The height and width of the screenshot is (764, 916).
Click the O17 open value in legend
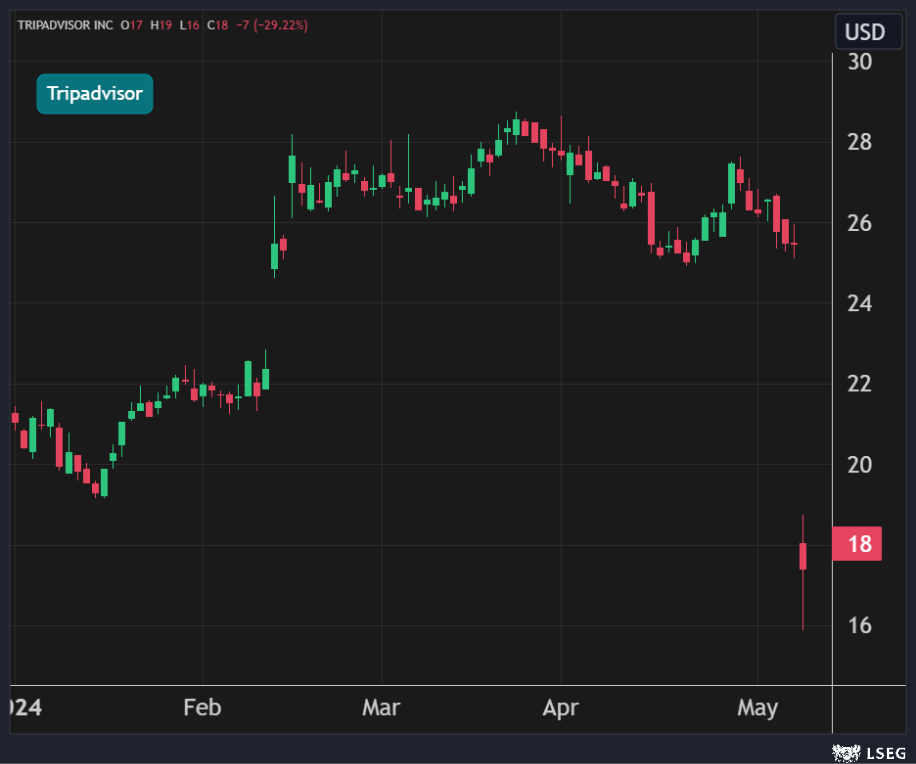point(132,25)
